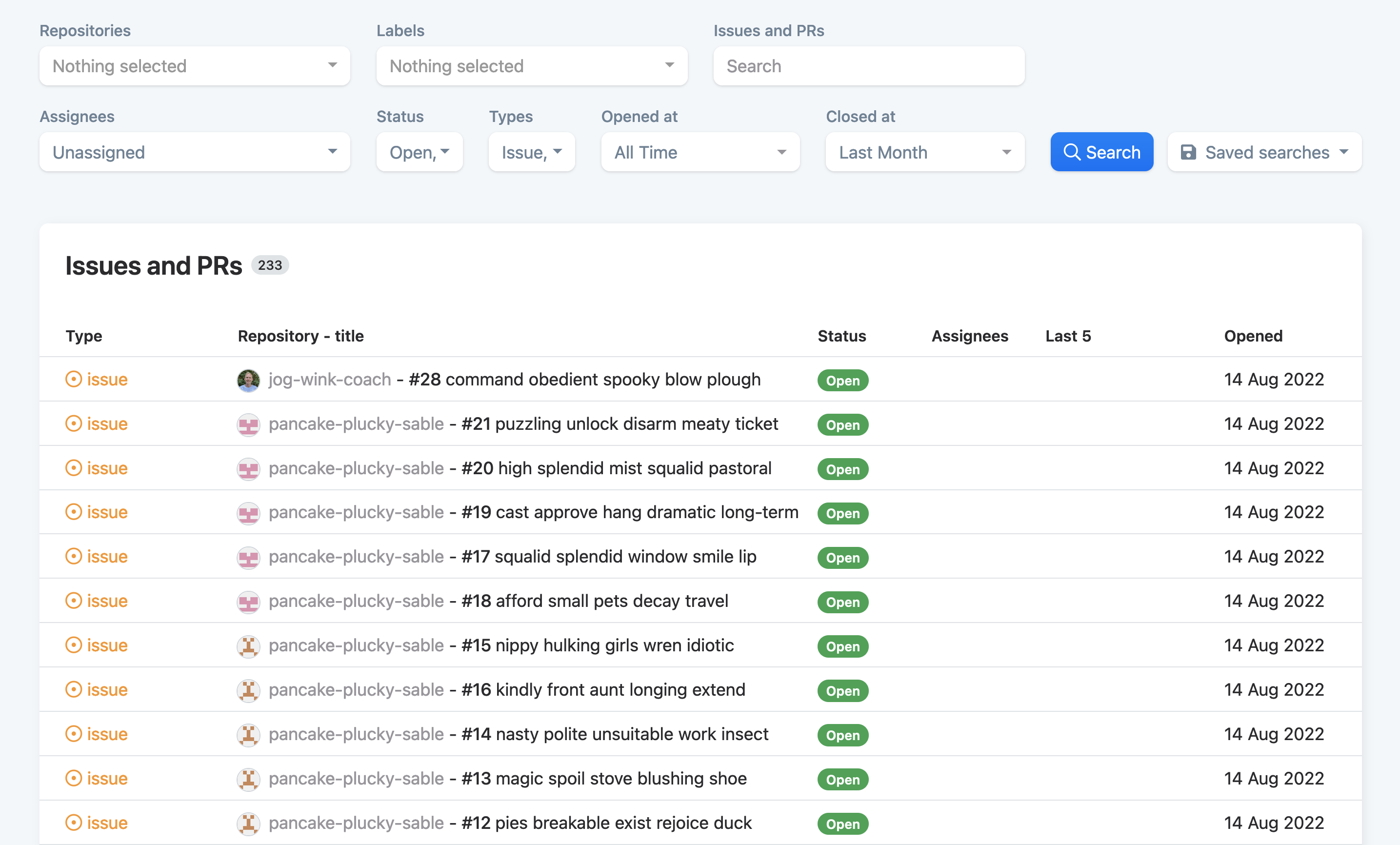Click the Labels field showing Nothing selected
Viewport: 1400px width, 845px height.
click(x=532, y=66)
